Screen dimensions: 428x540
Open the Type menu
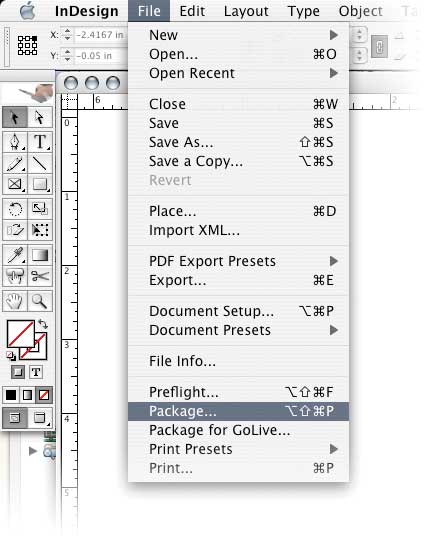303,11
